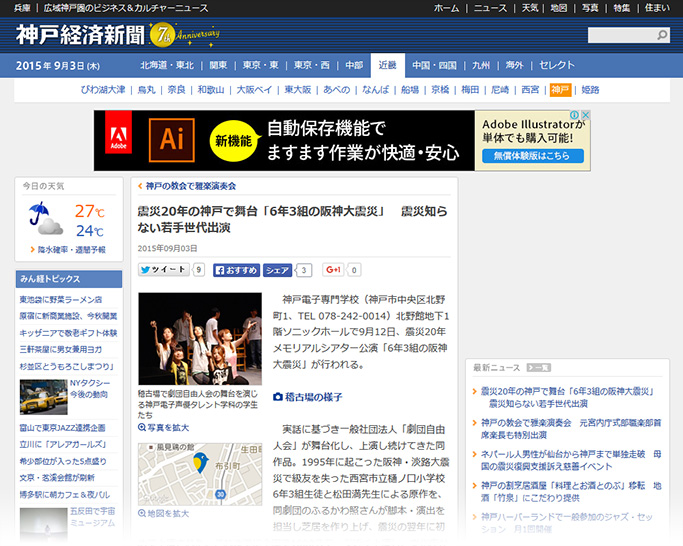Open 東池袋に野菜ラーメン店 topic
This screenshot has height=546, width=683.
click(61, 300)
